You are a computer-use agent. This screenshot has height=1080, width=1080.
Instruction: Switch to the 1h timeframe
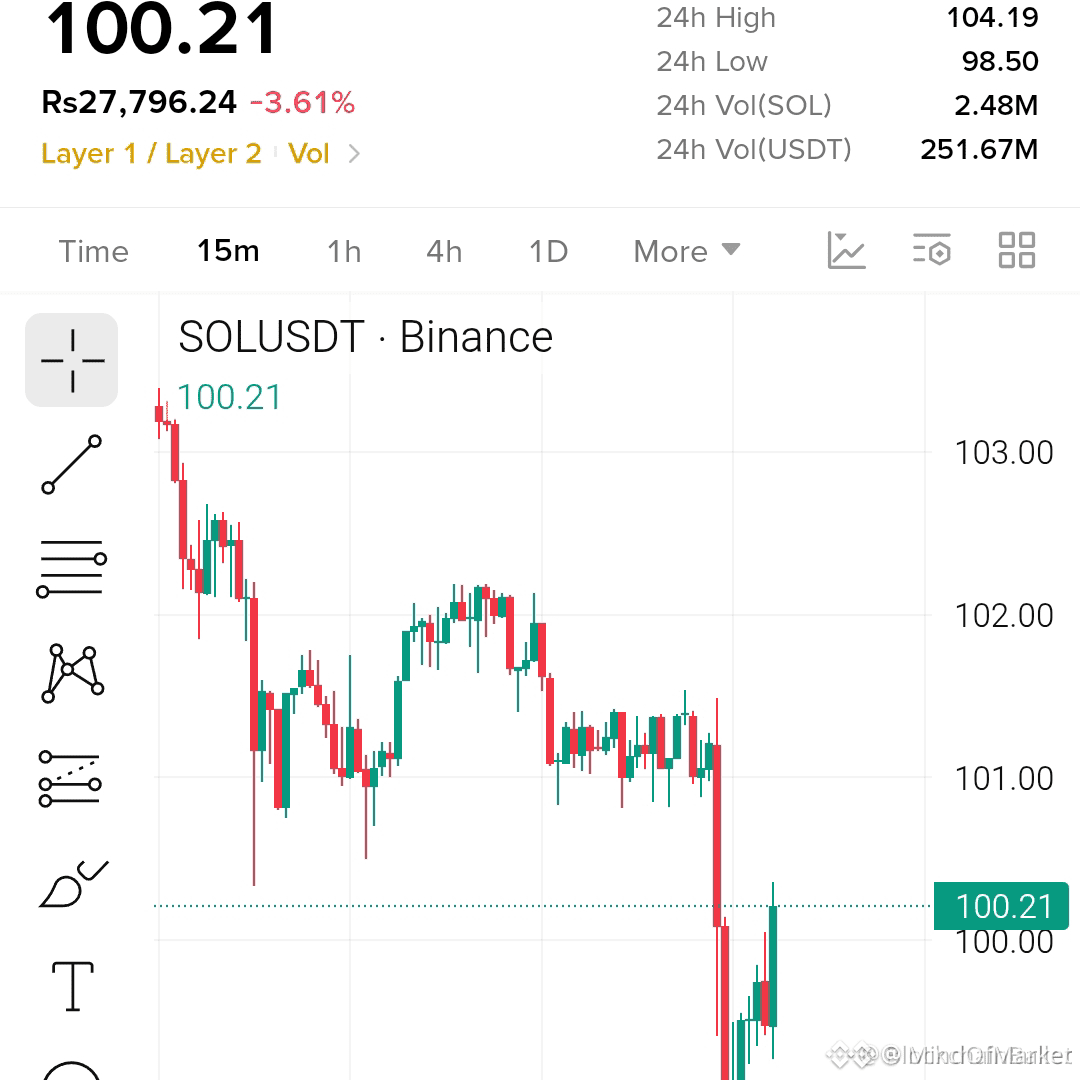pyautogui.click(x=344, y=251)
